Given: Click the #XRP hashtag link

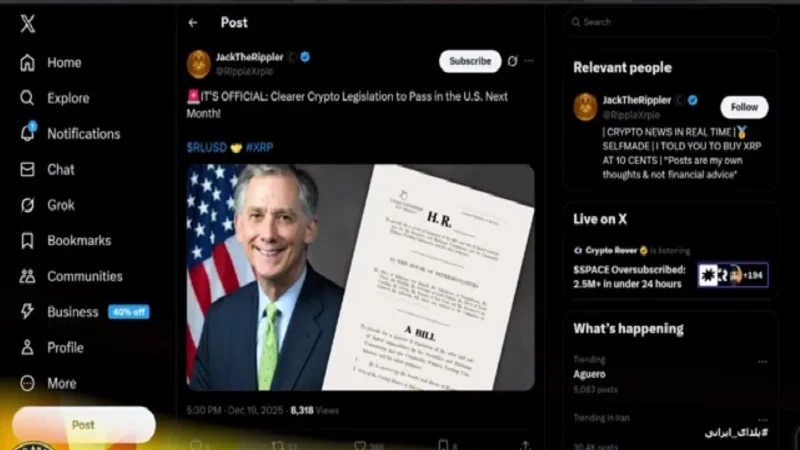Looking at the screenshot, I should (259, 147).
